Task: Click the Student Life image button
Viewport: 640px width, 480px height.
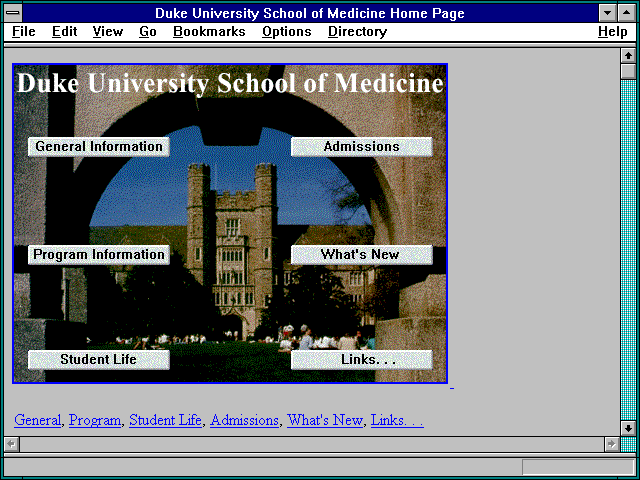Action: coord(99,360)
